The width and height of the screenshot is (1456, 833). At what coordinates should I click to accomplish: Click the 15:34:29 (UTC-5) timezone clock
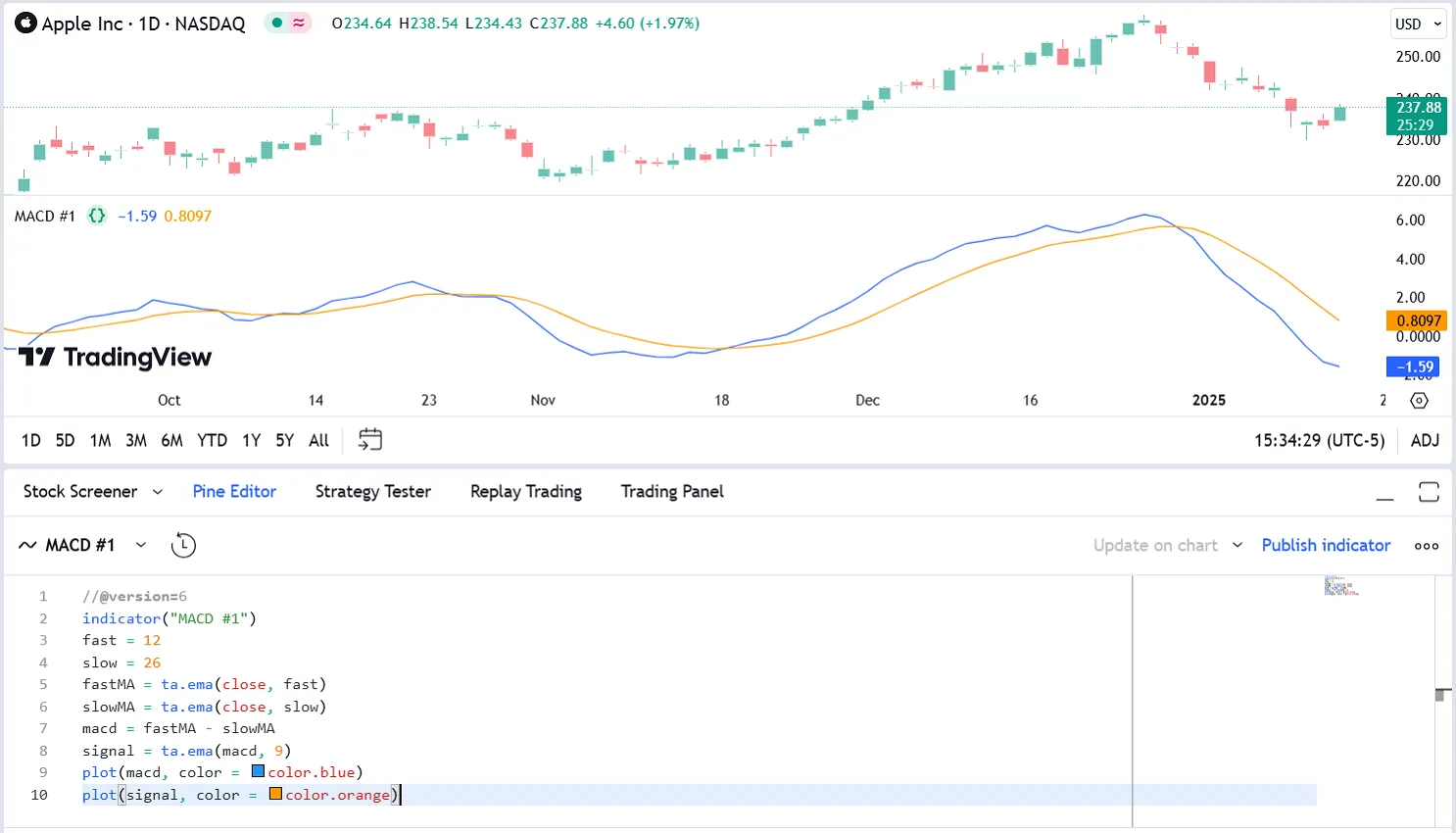1319,440
